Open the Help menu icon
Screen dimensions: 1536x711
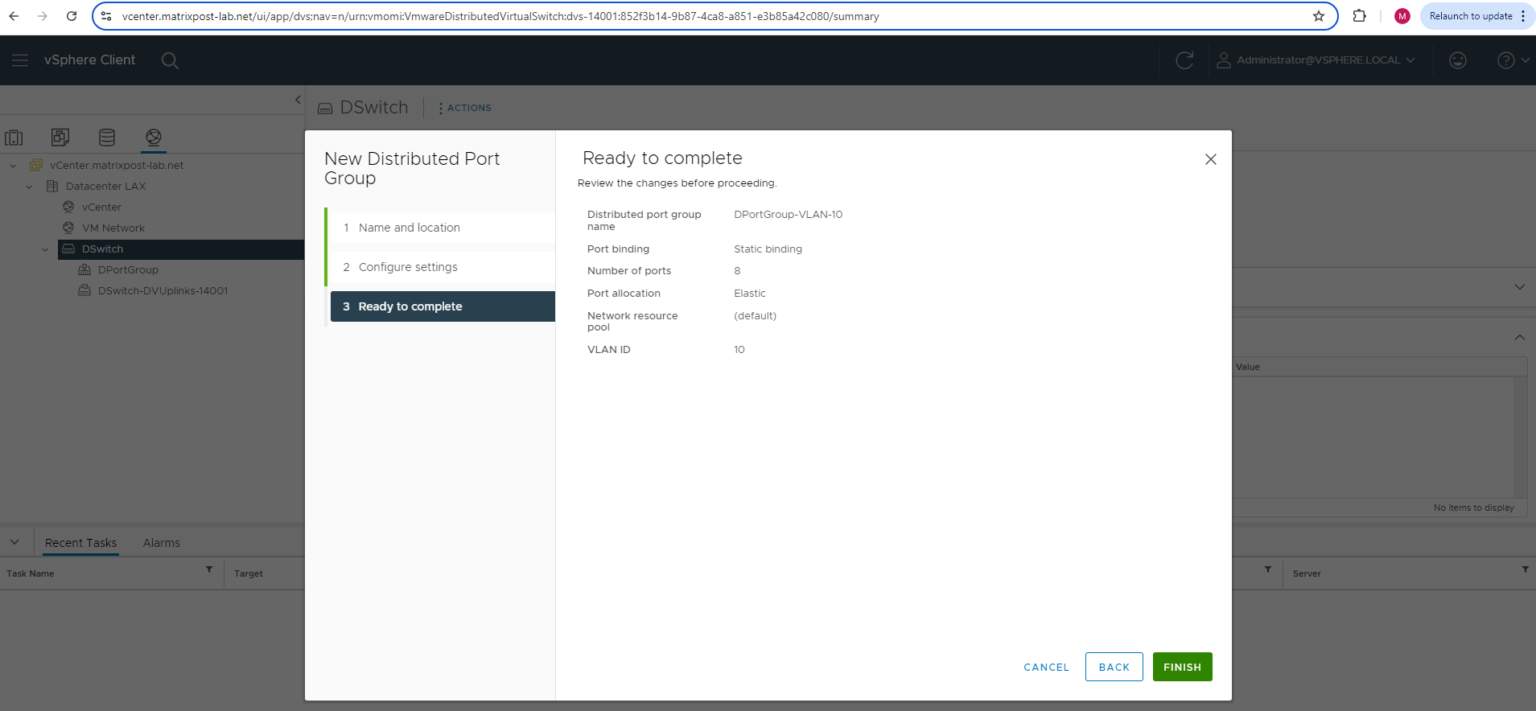click(1506, 60)
